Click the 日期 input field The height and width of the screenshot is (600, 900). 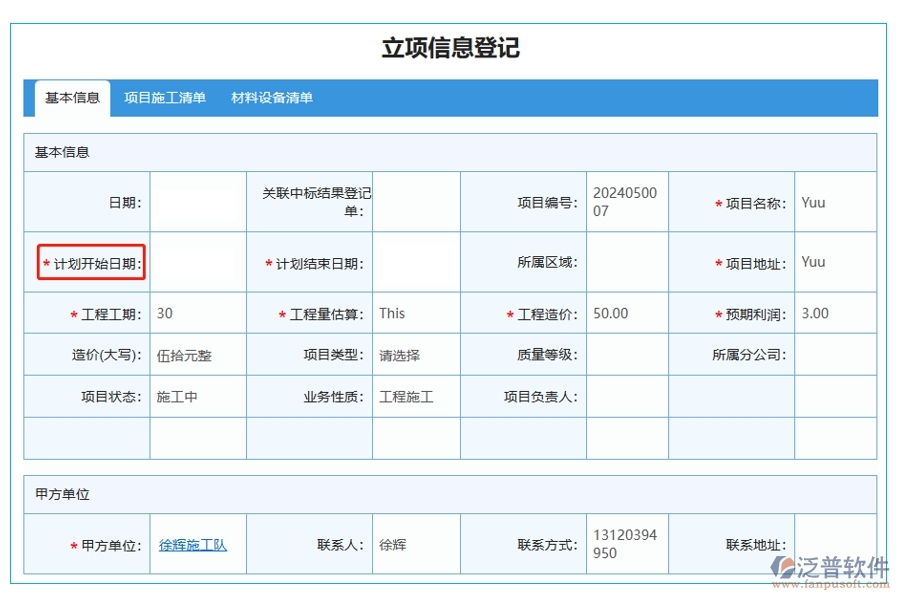[x=196, y=201]
